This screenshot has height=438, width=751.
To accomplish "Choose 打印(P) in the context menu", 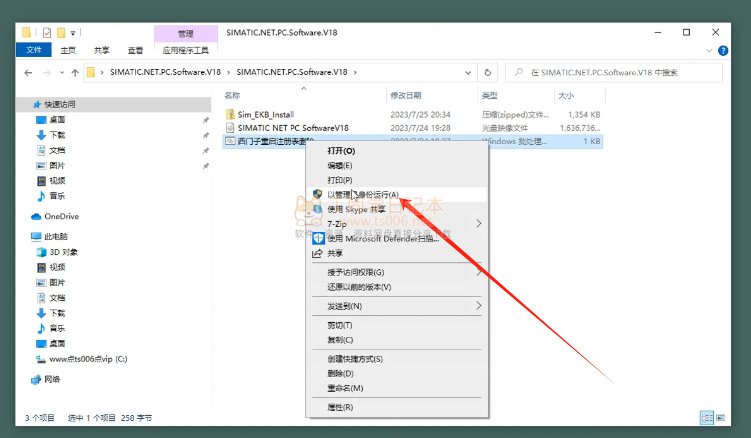I will 340,180.
